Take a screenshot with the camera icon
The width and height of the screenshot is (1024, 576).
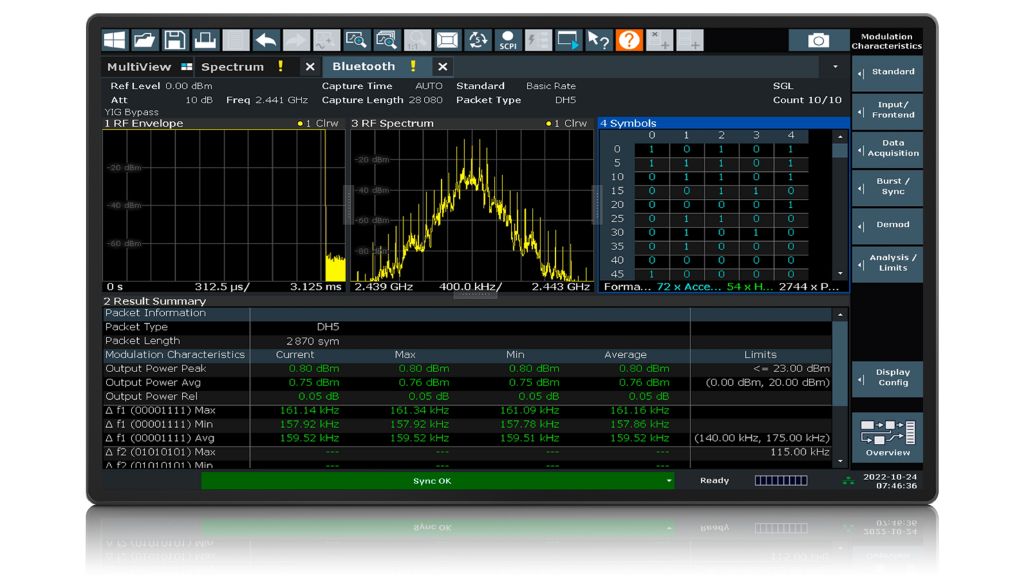(x=818, y=40)
